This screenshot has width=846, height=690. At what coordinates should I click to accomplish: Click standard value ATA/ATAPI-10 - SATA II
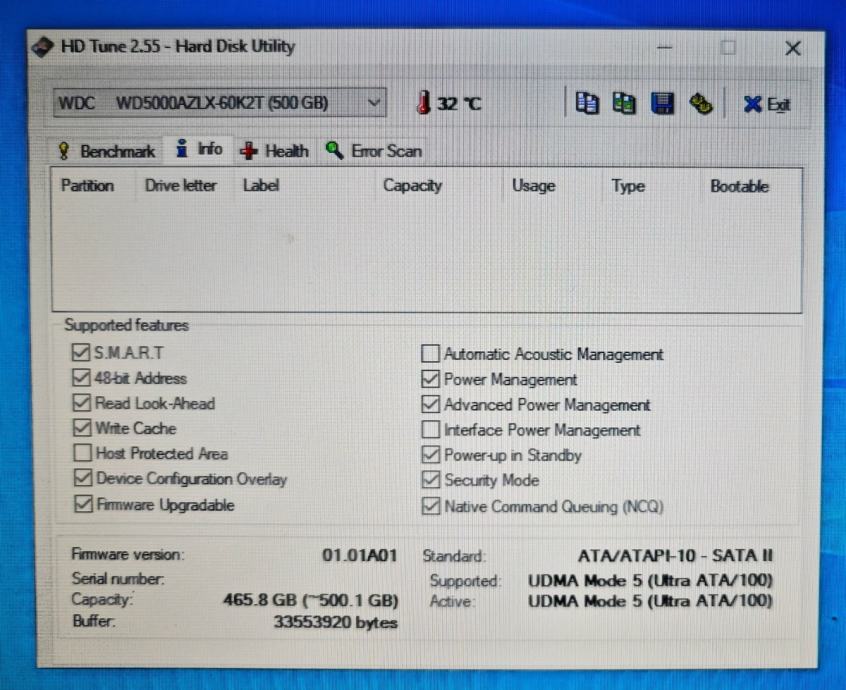676,556
